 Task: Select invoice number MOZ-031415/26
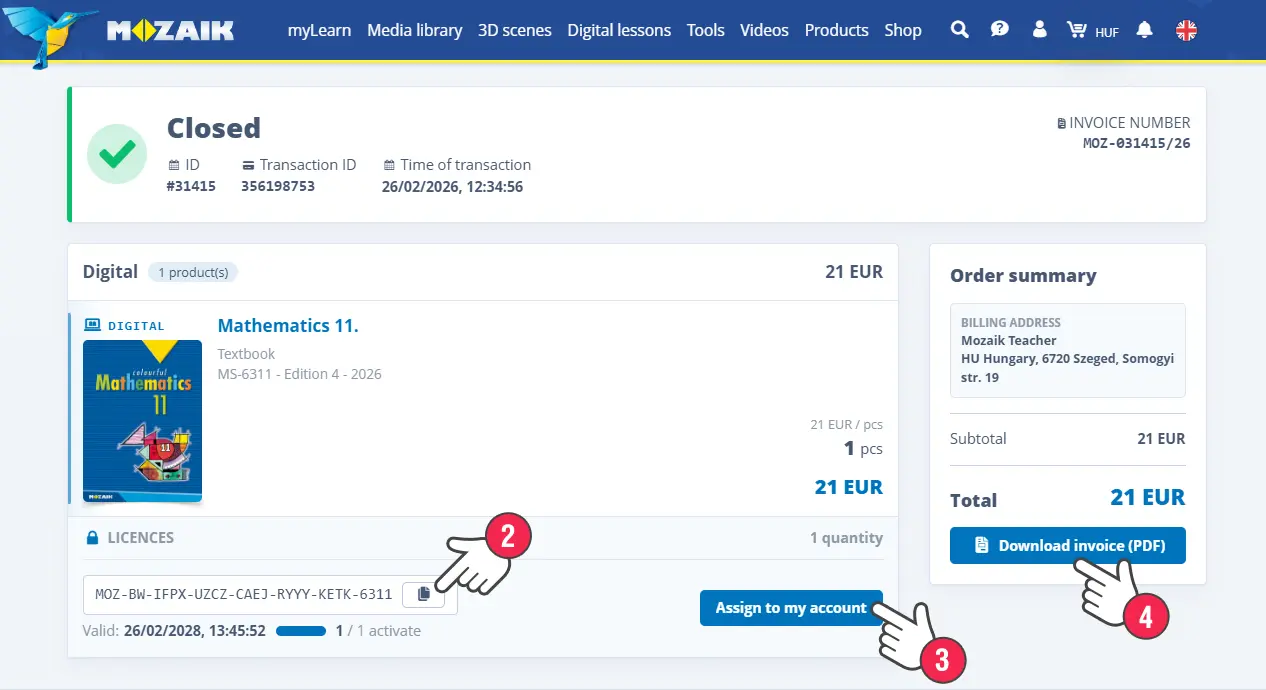(x=1136, y=143)
